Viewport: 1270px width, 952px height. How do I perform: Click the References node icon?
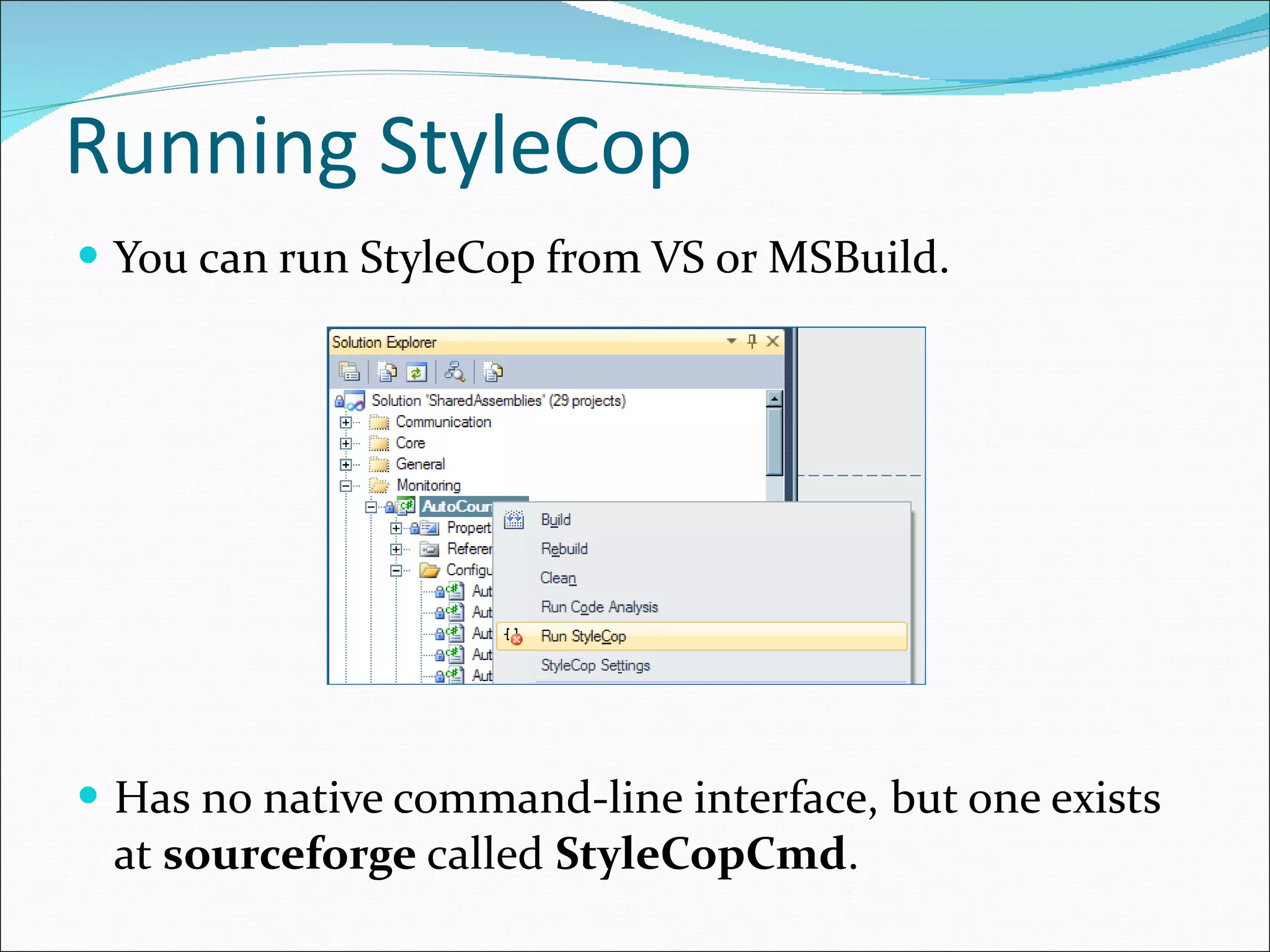[429, 549]
